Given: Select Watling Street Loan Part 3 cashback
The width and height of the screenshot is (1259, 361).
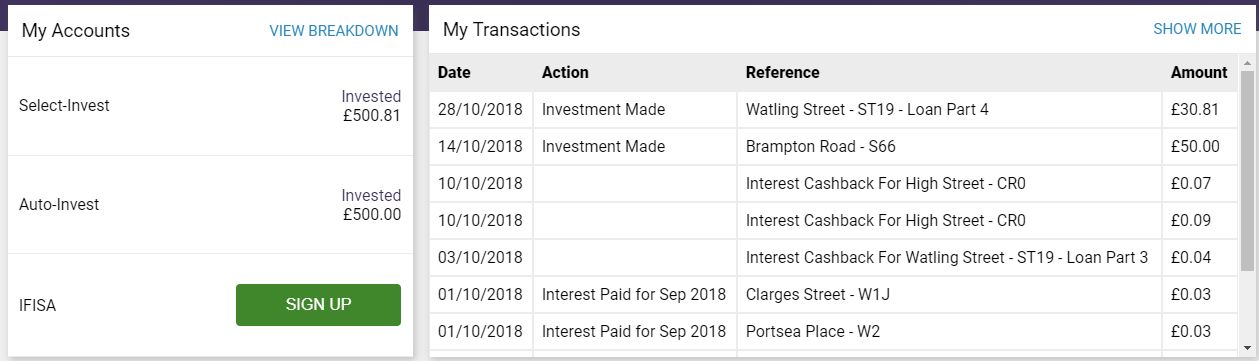Looking at the screenshot, I should tap(834, 258).
